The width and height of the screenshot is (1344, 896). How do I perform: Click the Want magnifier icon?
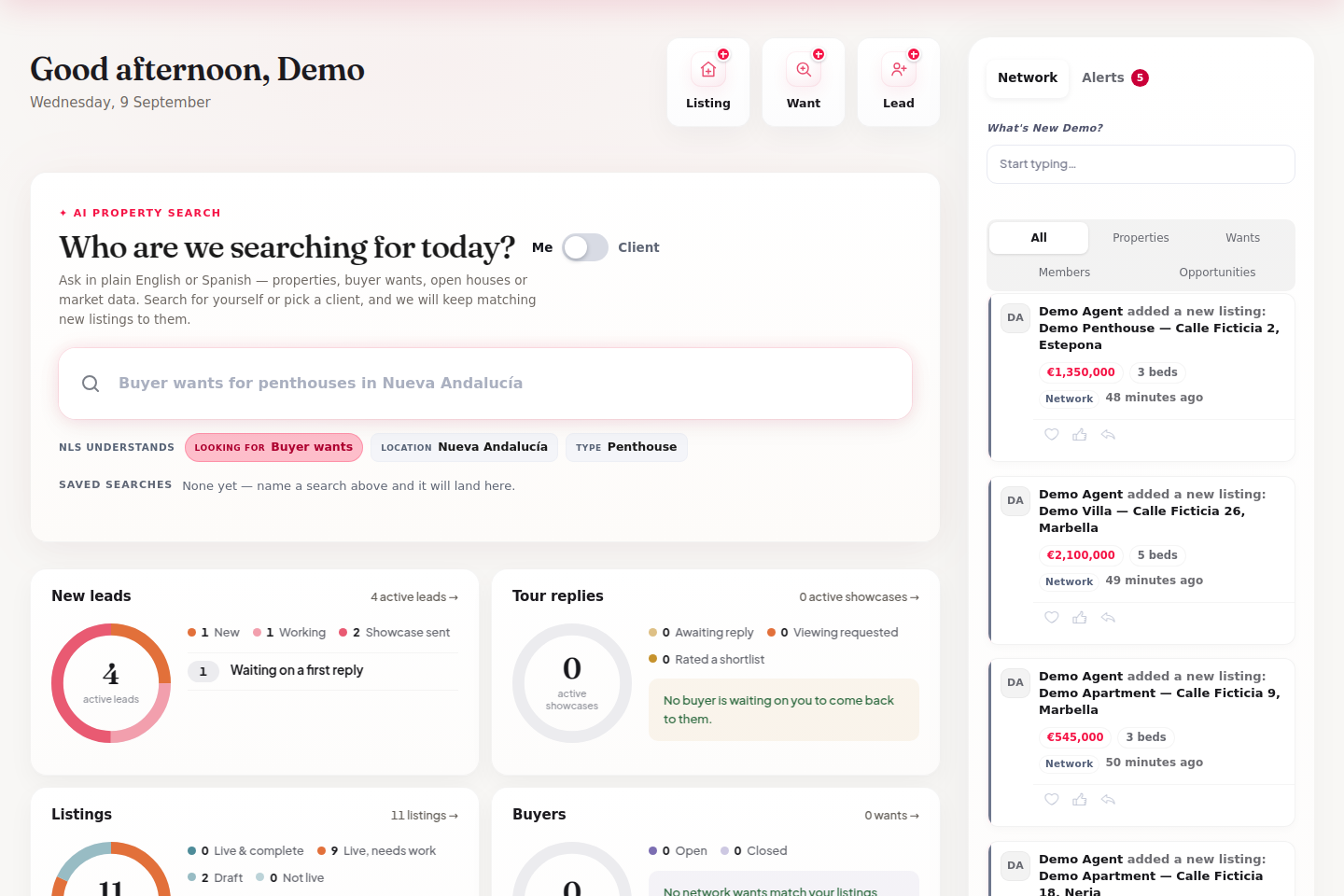[x=804, y=70]
